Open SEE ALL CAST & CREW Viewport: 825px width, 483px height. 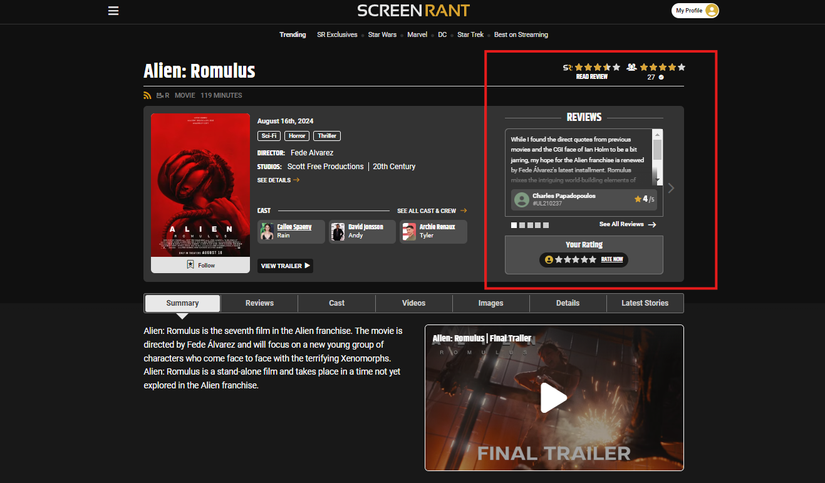point(431,210)
